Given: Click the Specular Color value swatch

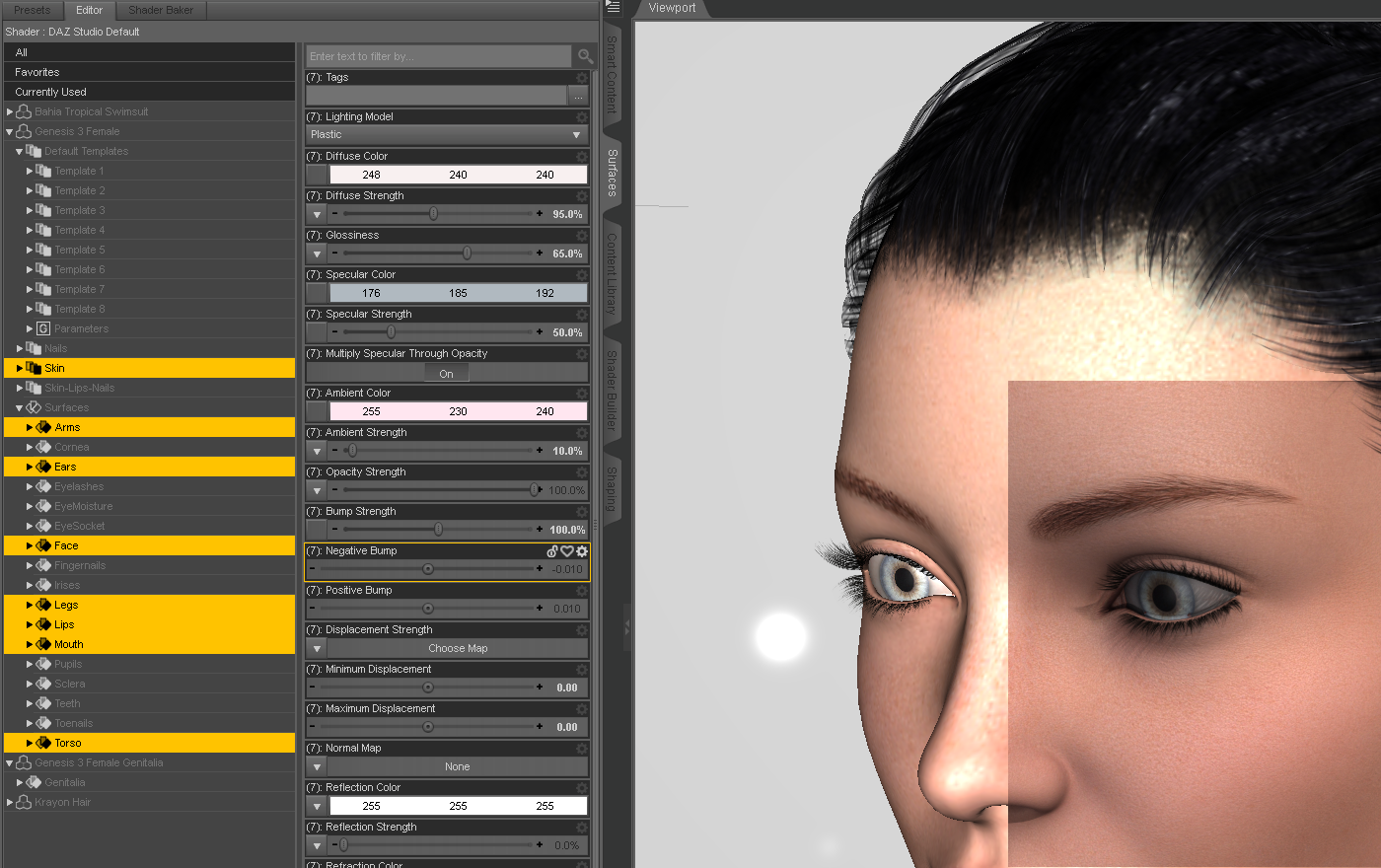Looking at the screenshot, I should 458,293.
